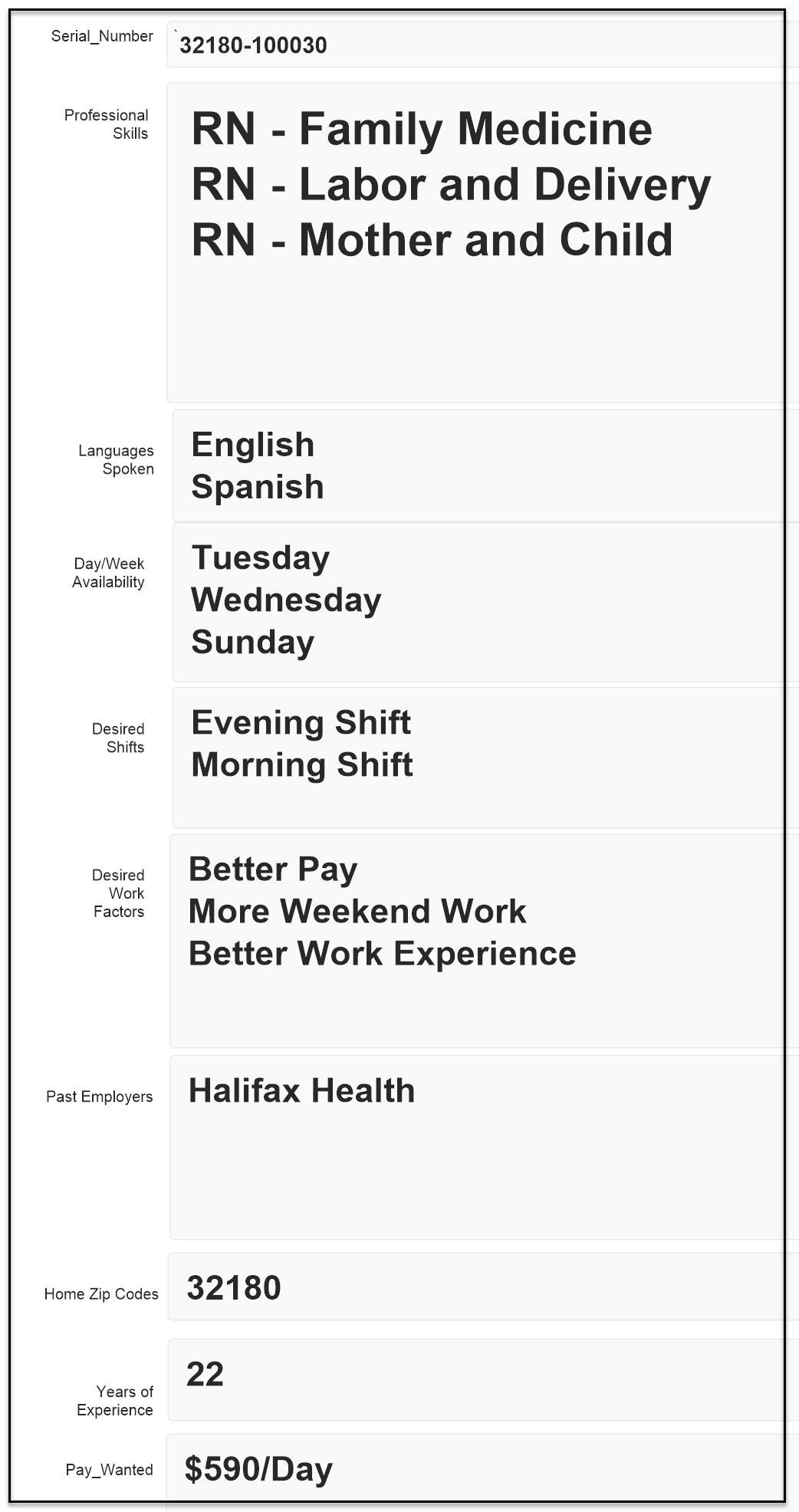Select Sunday in Day/Week Availability
Screen dimensions: 799x1512
coord(253,642)
